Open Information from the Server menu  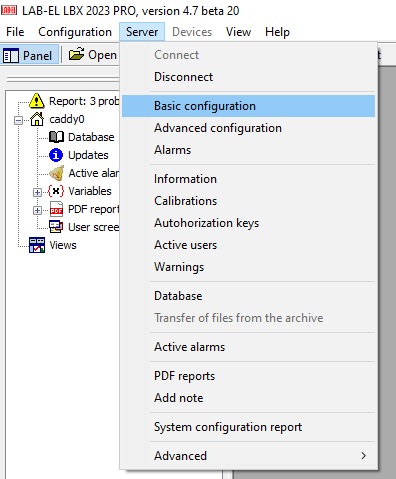[x=248, y=179]
